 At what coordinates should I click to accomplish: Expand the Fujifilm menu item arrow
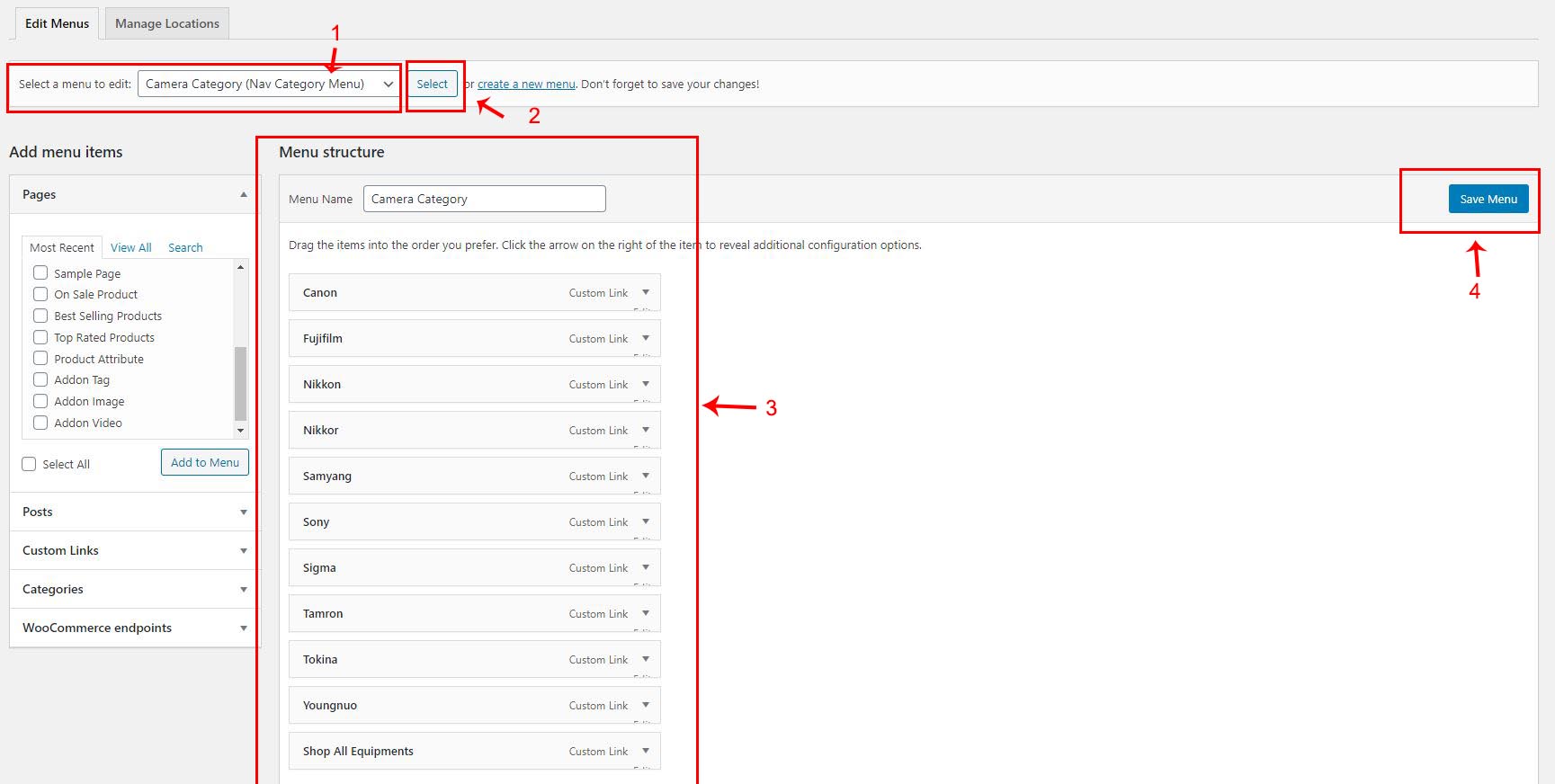[646, 338]
